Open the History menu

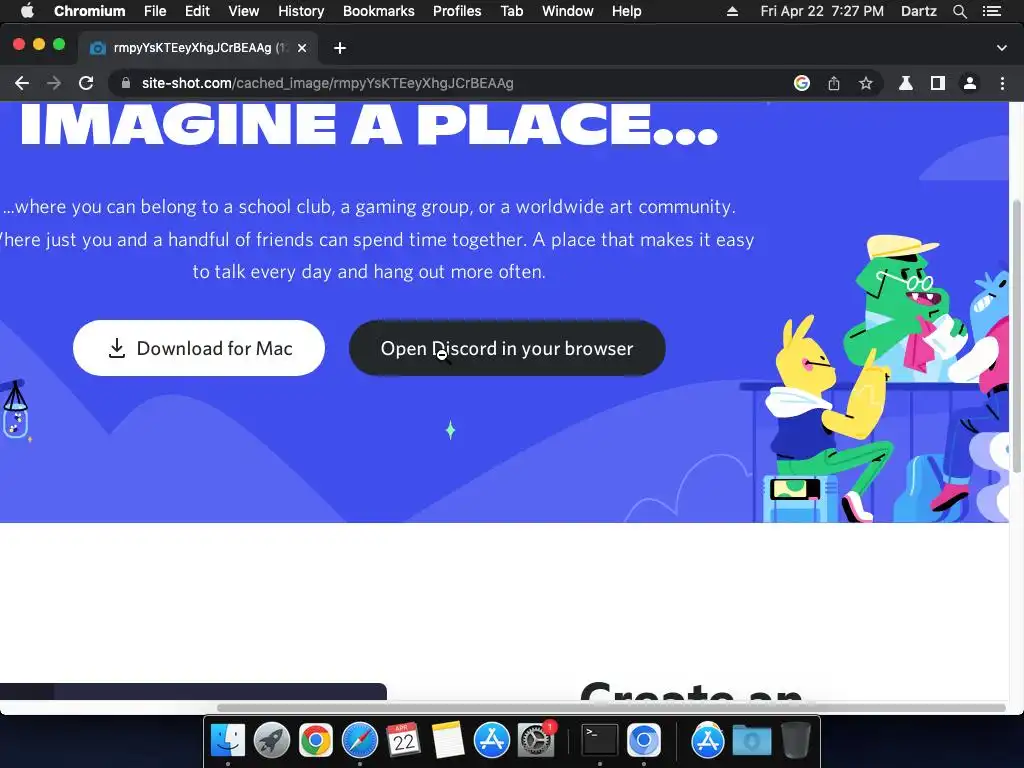pyautogui.click(x=301, y=11)
